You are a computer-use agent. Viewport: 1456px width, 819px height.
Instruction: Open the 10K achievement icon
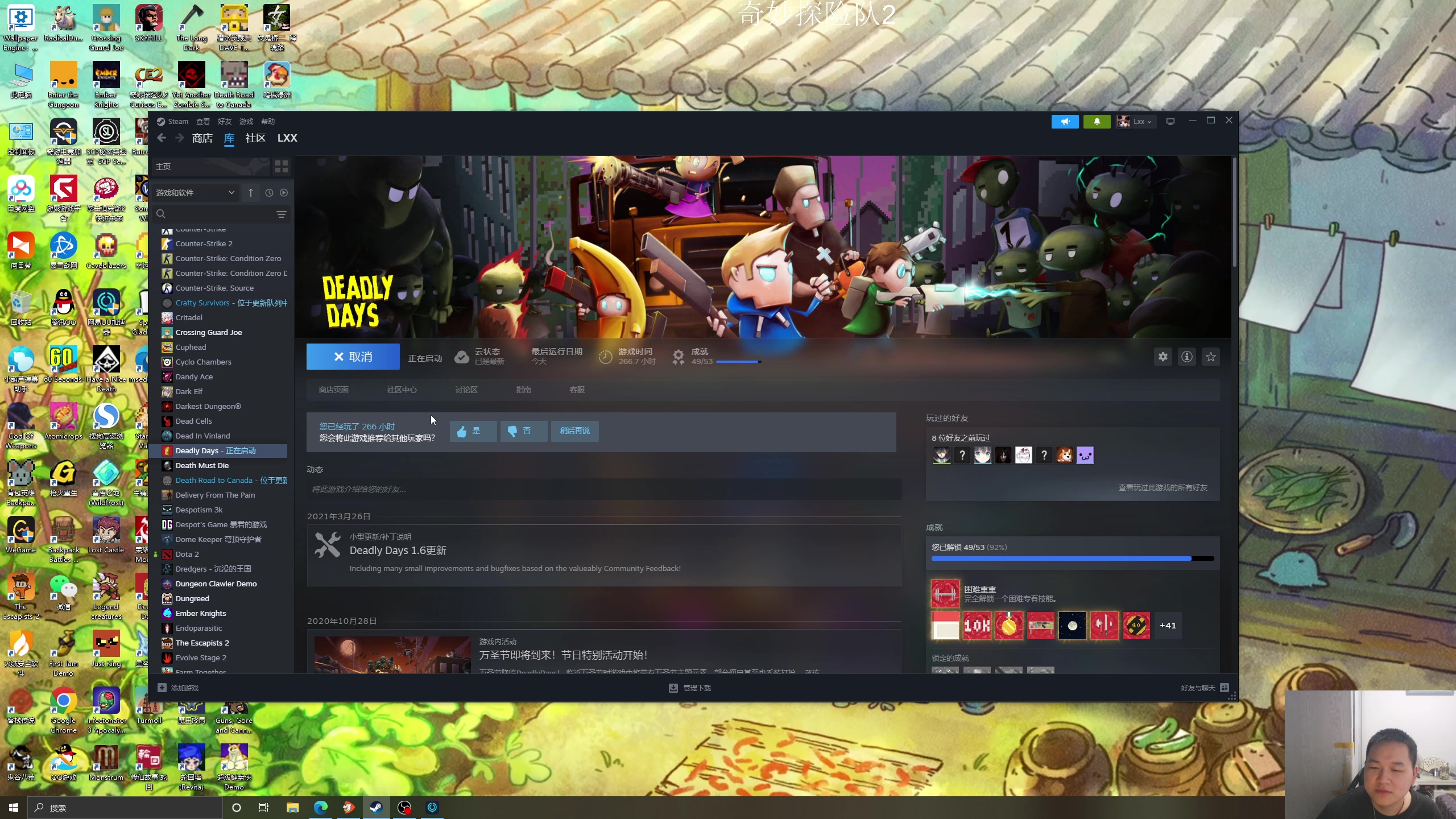click(977, 626)
